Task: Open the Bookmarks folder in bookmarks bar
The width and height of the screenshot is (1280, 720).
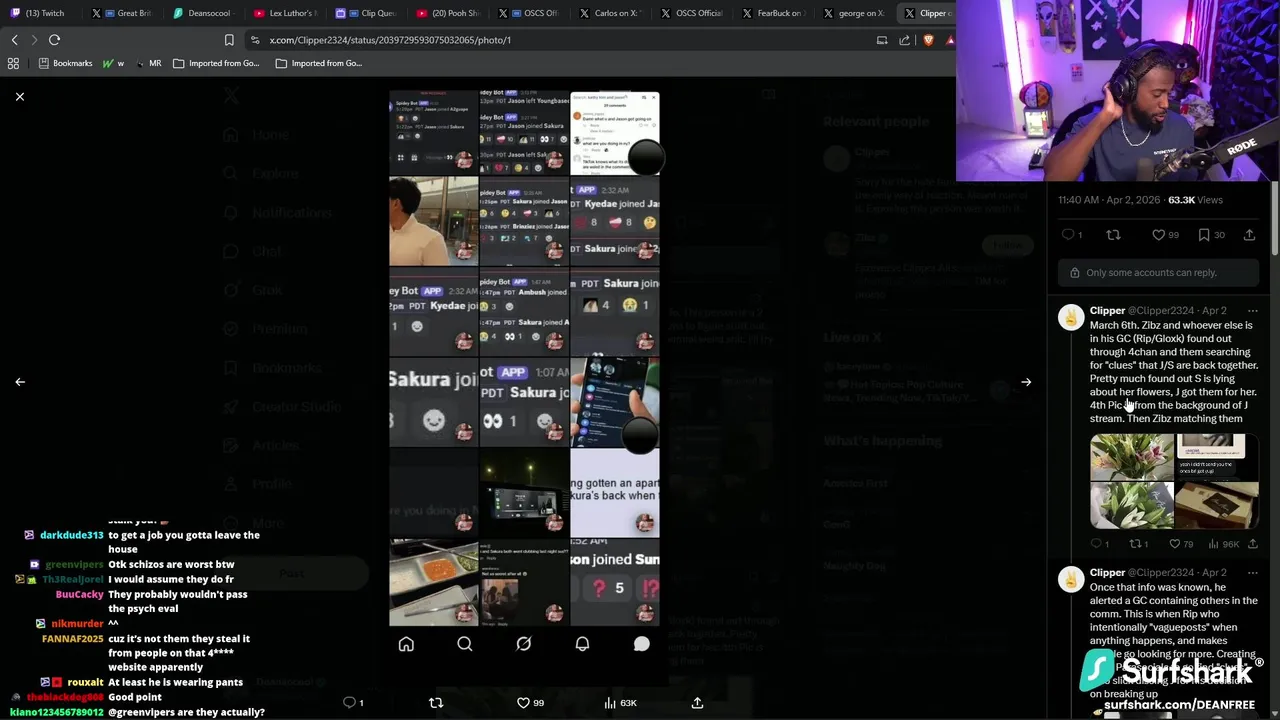Action: coord(65,63)
